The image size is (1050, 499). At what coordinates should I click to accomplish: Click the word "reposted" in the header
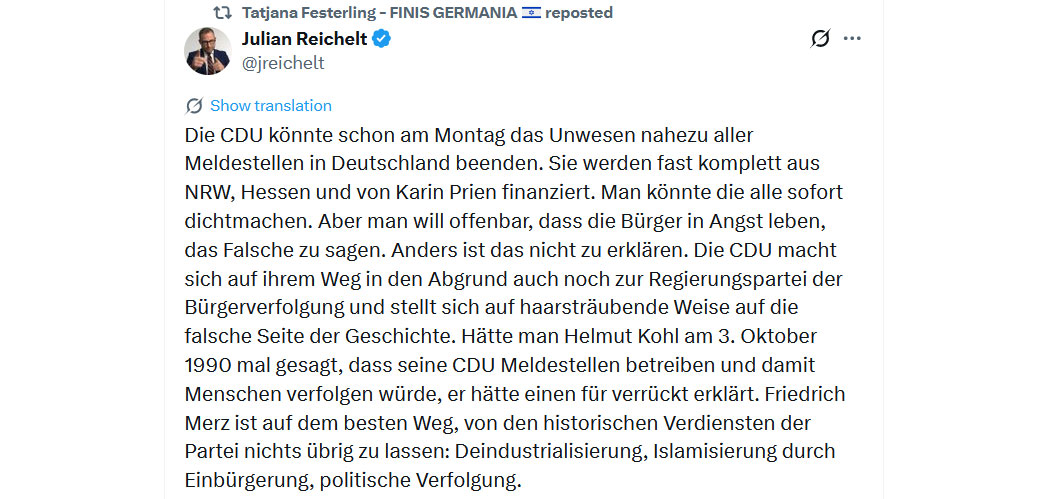[581, 13]
